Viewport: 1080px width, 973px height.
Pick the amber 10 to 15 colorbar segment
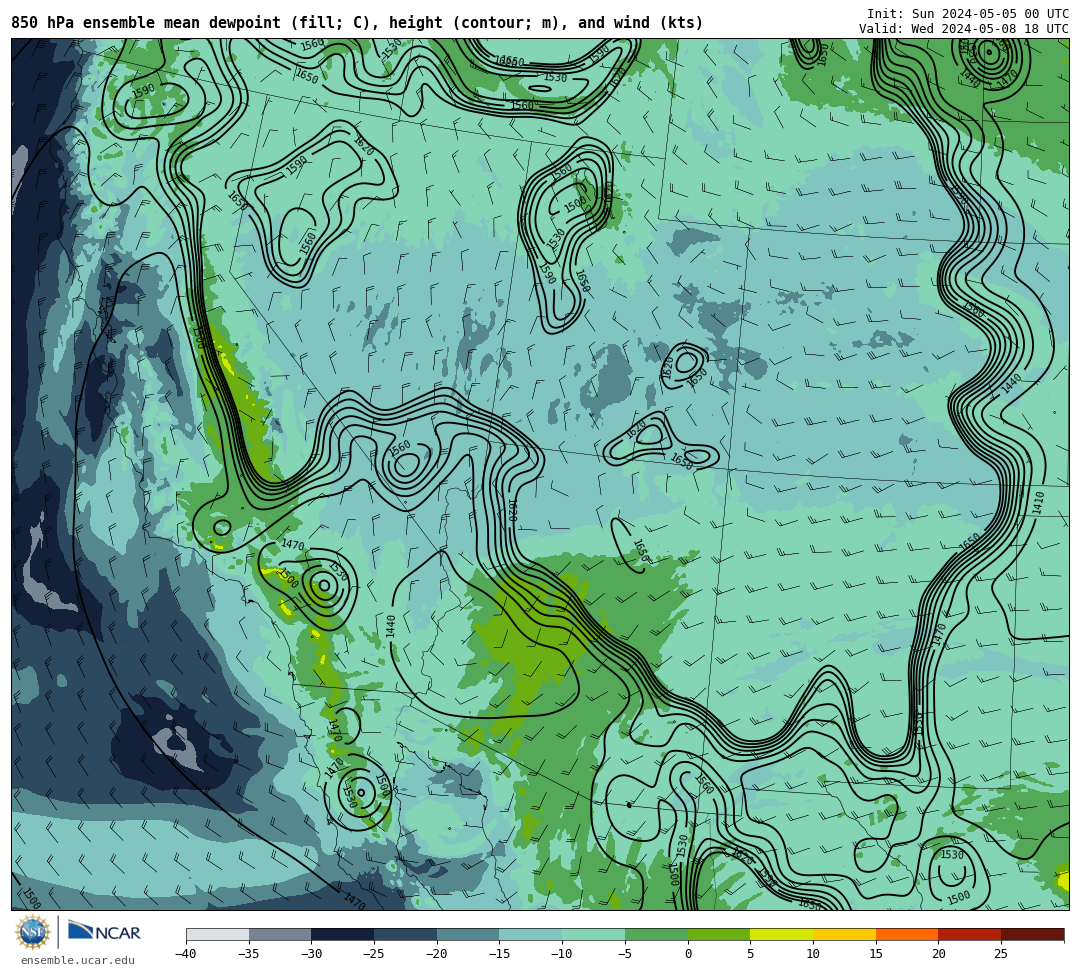click(x=844, y=934)
